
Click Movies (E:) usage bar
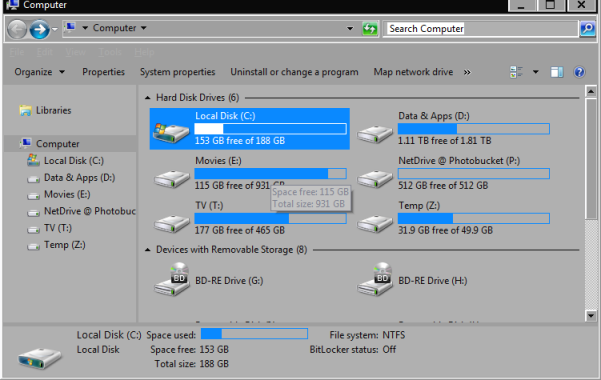click(271, 174)
